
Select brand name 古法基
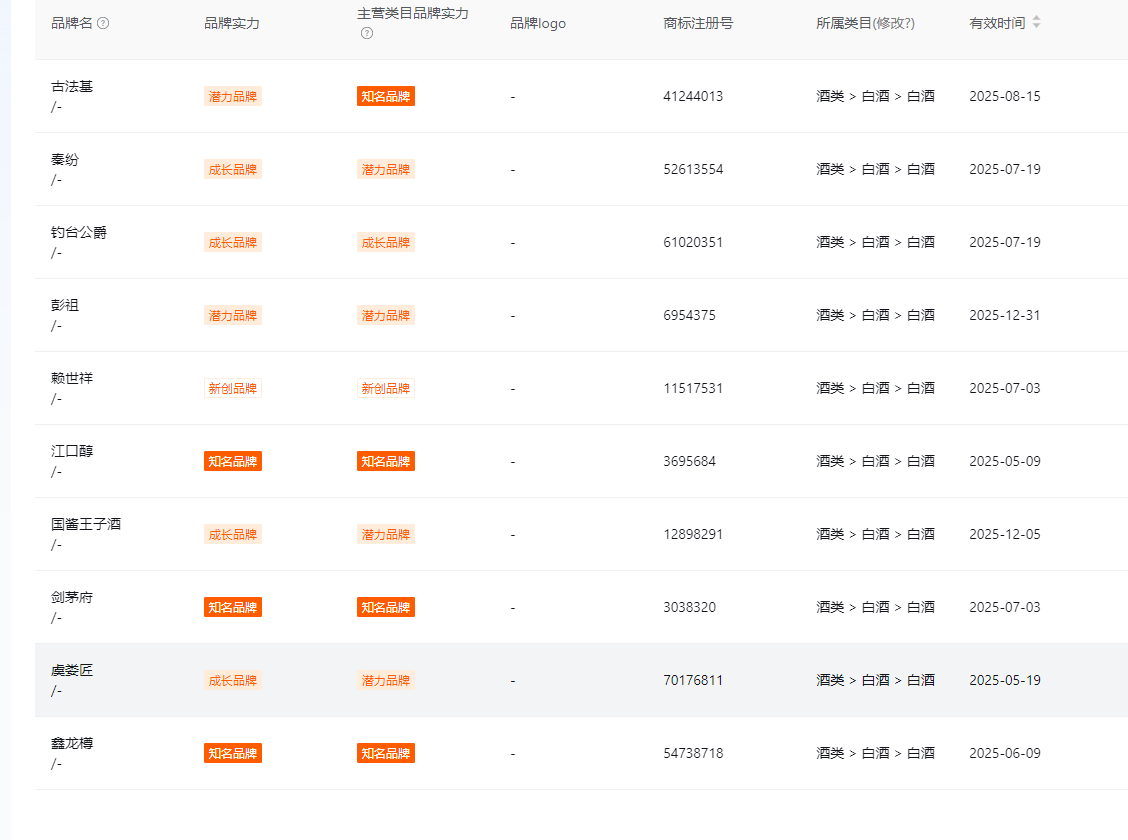coord(72,86)
